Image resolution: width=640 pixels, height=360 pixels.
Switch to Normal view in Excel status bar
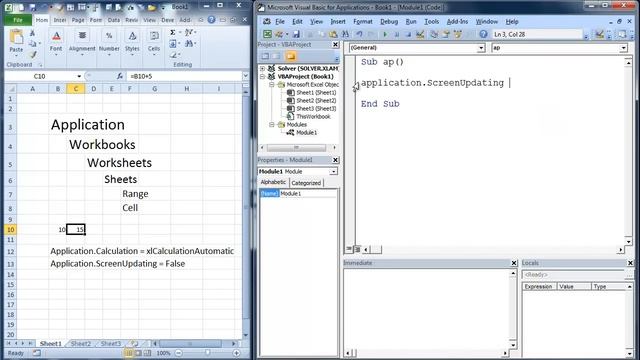pyautogui.click(x=129, y=353)
